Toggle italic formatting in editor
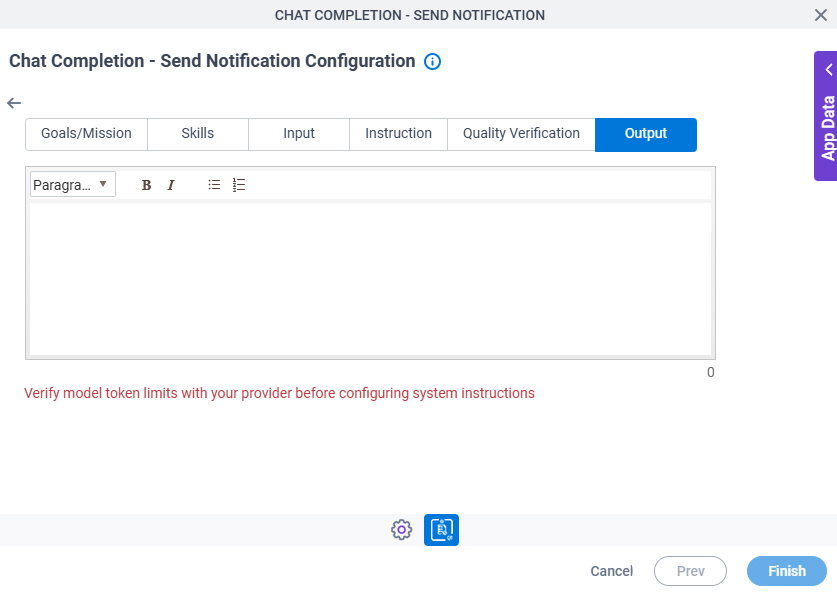Image resolution: width=837 pixels, height=593 pixels. coord(171,185)
